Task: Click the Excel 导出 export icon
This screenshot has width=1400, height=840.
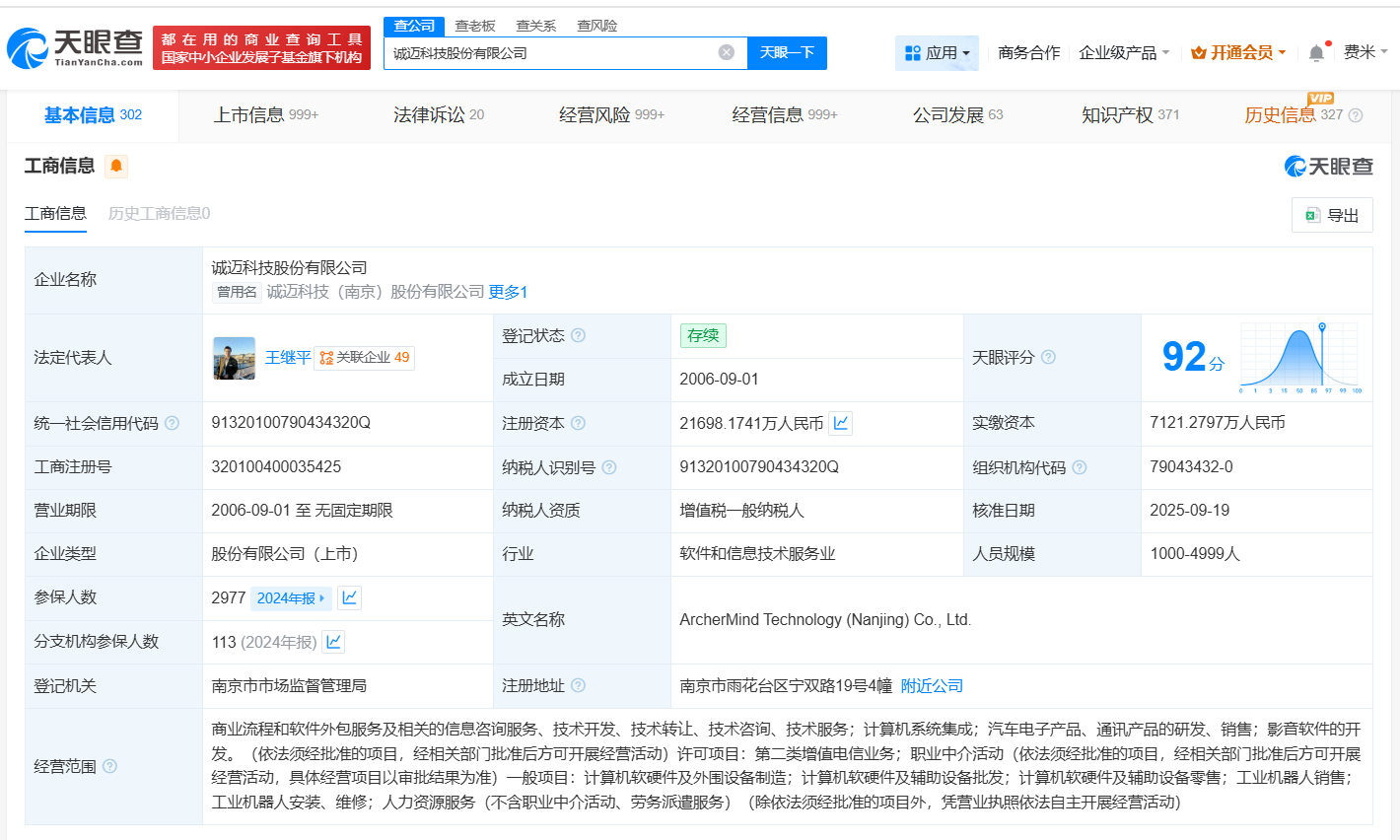Action: tap(1311, 214)
